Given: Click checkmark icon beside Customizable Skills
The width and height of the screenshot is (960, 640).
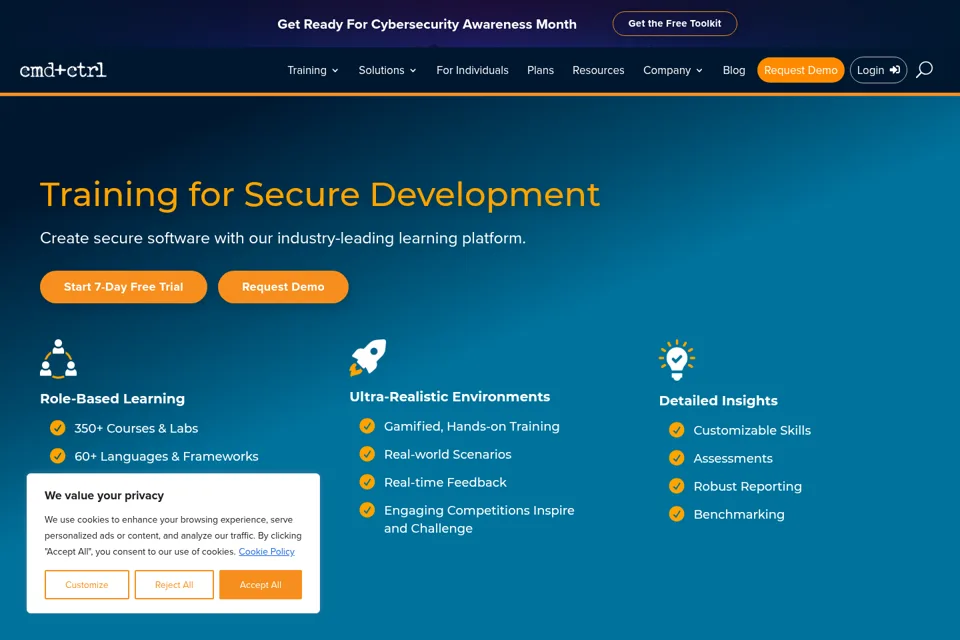Looking at the screenshot, I should (x=677, y=430).
